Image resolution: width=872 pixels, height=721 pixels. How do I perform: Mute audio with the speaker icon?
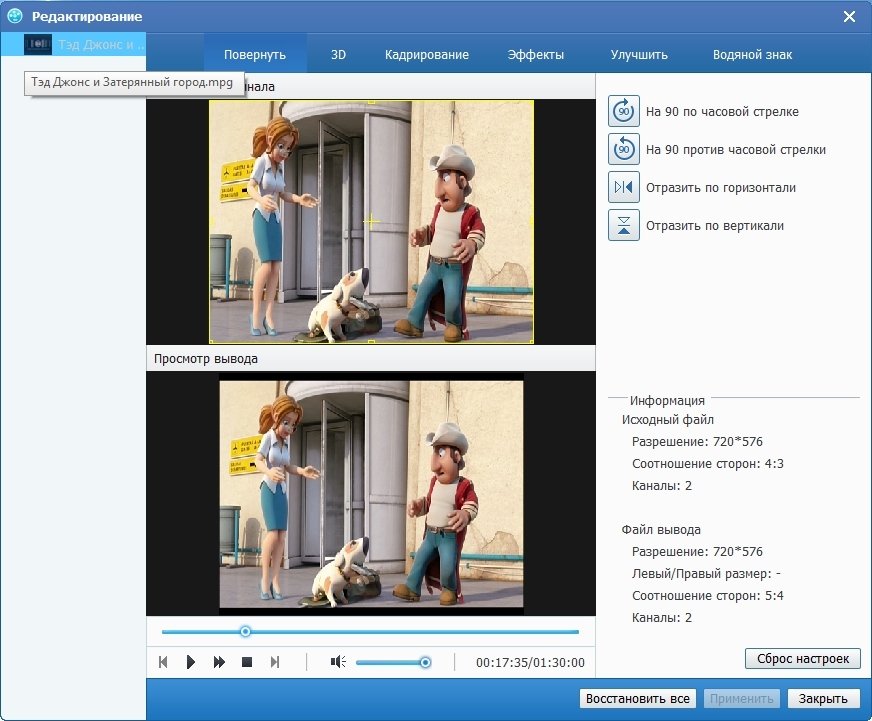coord(338,661)
